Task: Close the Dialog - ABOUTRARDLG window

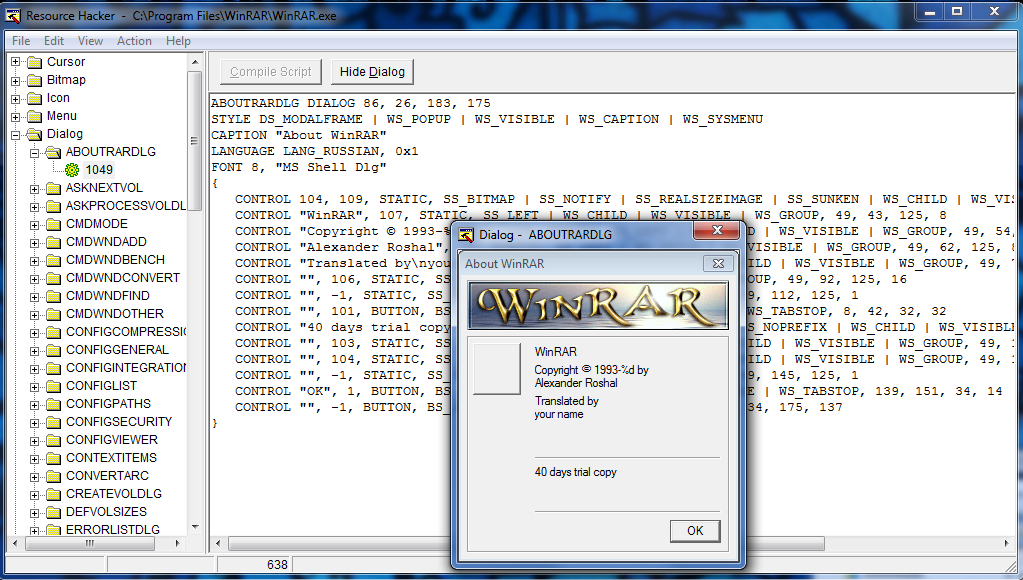Action: pos(717,230)
